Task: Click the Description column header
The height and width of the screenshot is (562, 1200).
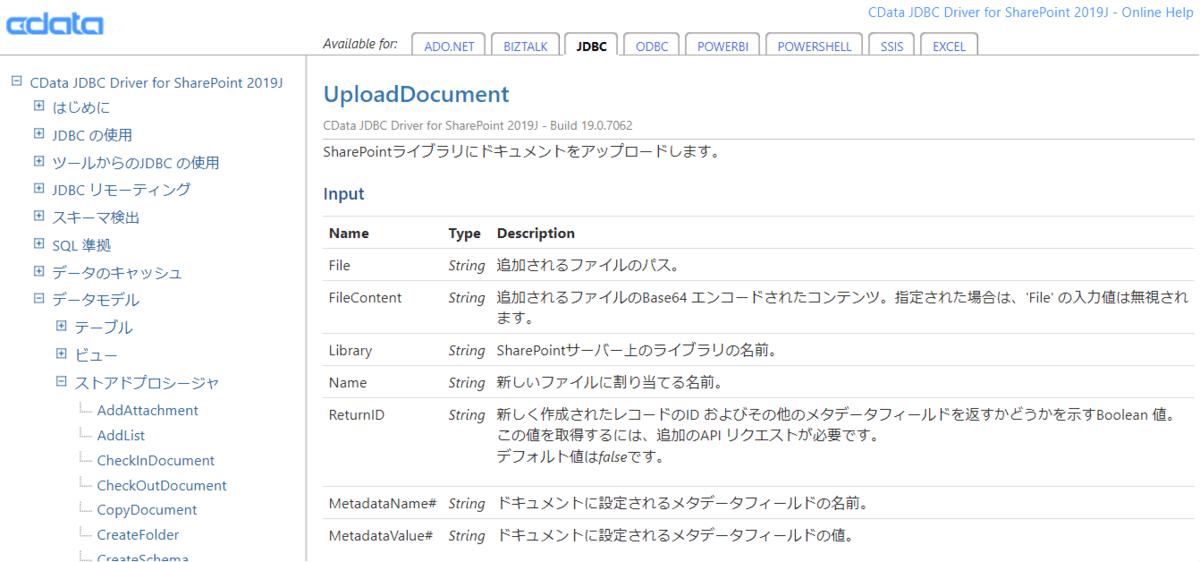Action: 536,233
